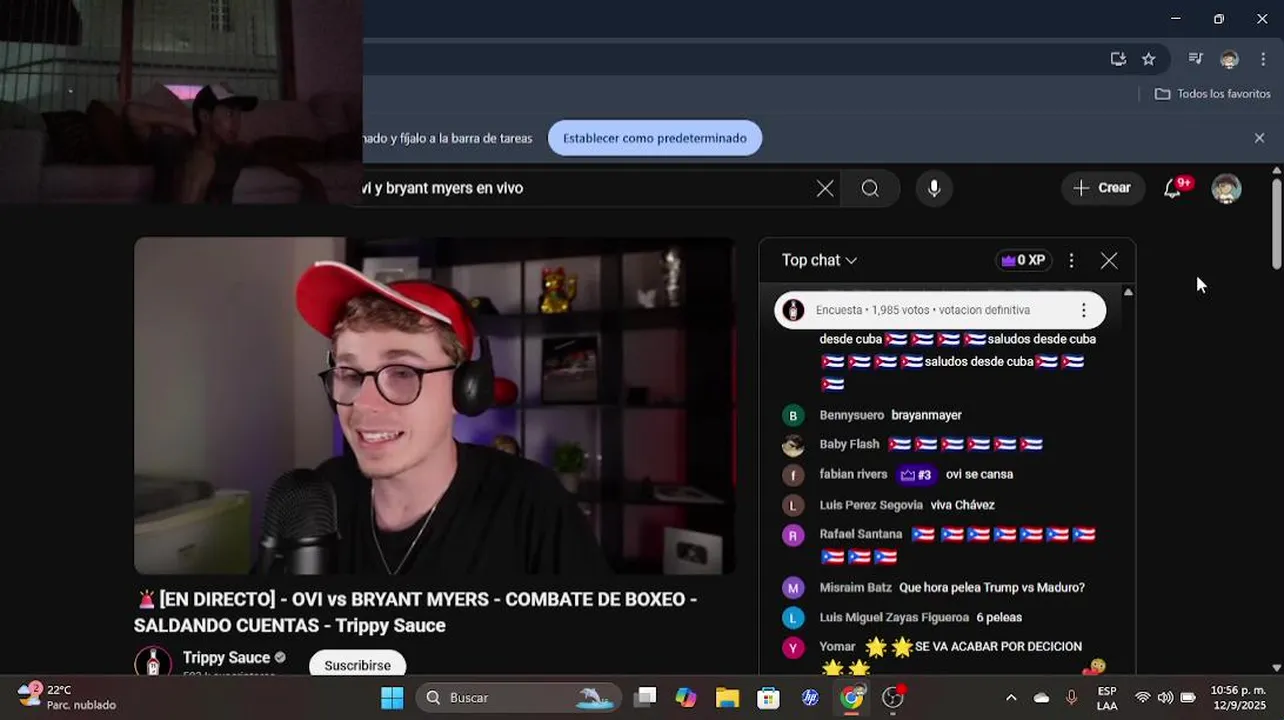
Task: Open the Trippy Sauce channel name link
Action: 227,657
